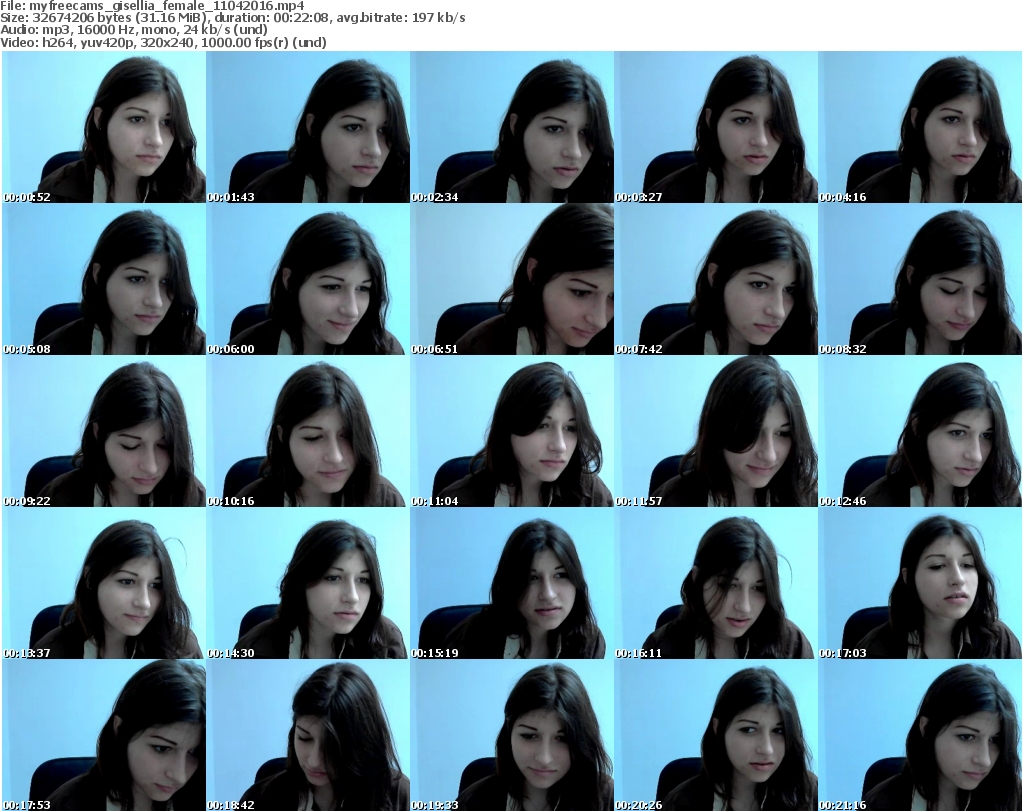Choose the frame stamped 00:17:03
This screenshot has width=1024, height=811.
[x=920, y=583]
